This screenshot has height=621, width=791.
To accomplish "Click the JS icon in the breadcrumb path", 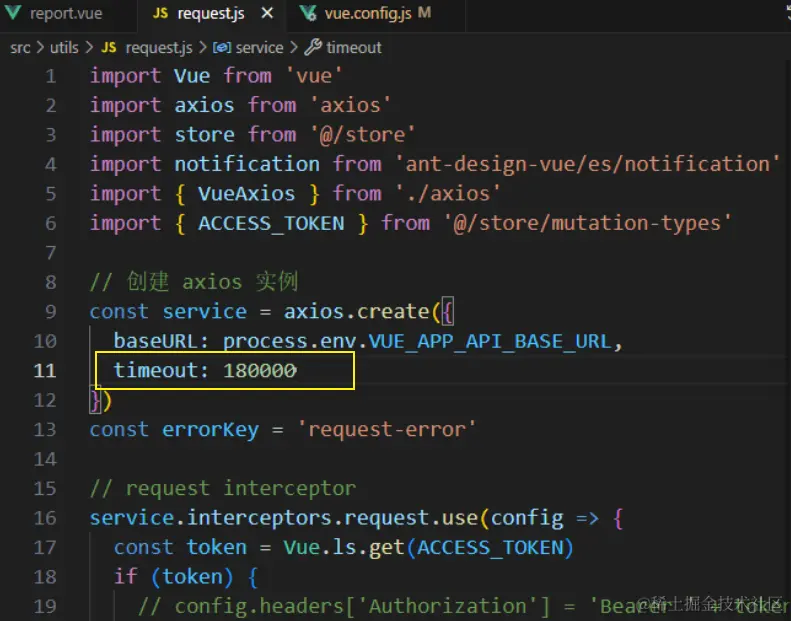I will (108, 47).
